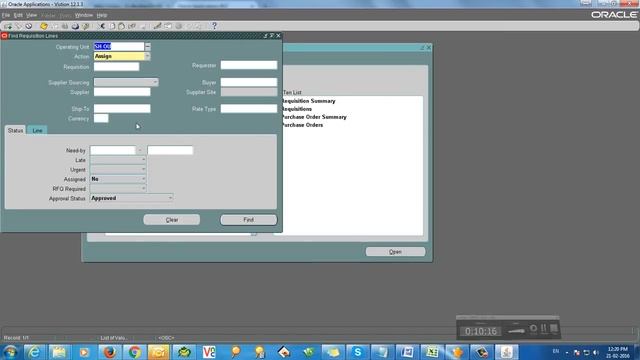This screenshot has height=360, width=640.
Task: Open Google Chrome from the taskbar
Action: (134, 352)
